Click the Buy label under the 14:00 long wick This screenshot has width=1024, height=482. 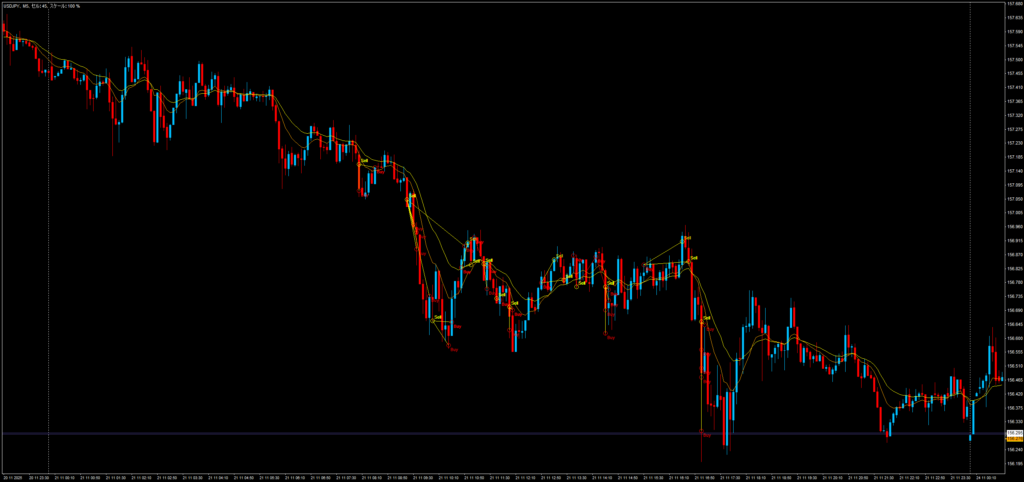tap(610, 338)
